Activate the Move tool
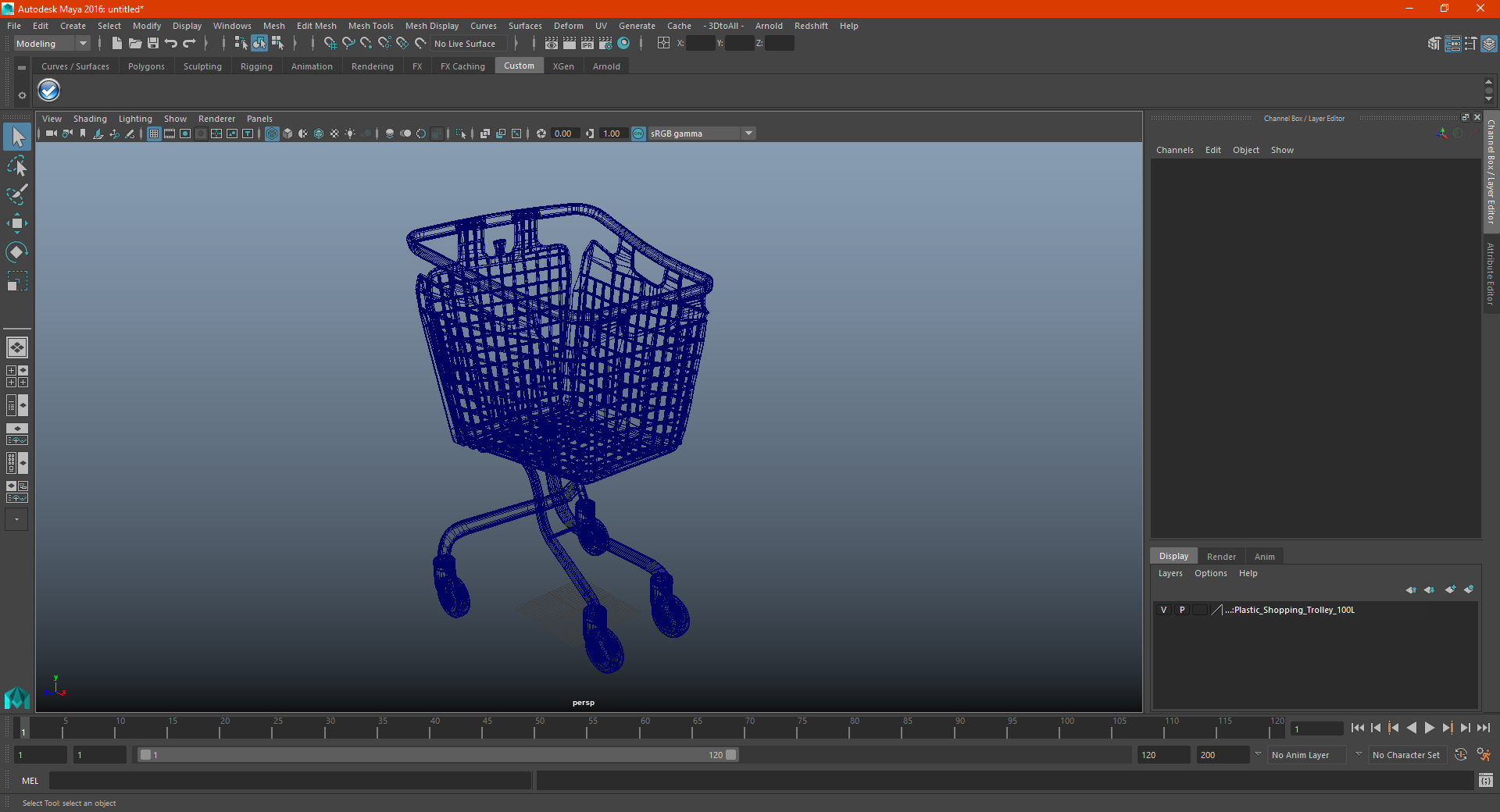The image size is (1500, 812). click(17, 223)
